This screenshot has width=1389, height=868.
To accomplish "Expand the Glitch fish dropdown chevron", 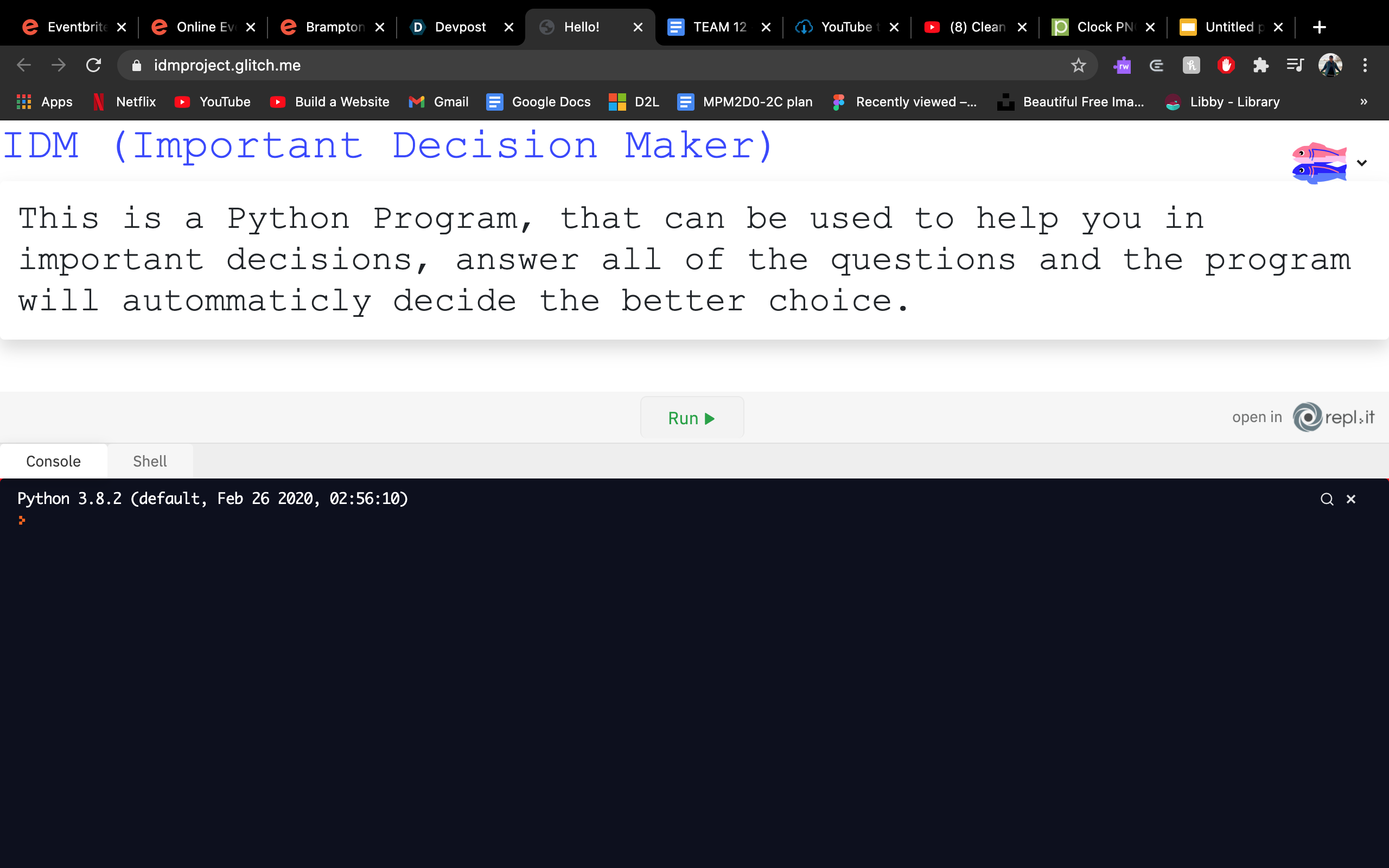I will 1362,163.
